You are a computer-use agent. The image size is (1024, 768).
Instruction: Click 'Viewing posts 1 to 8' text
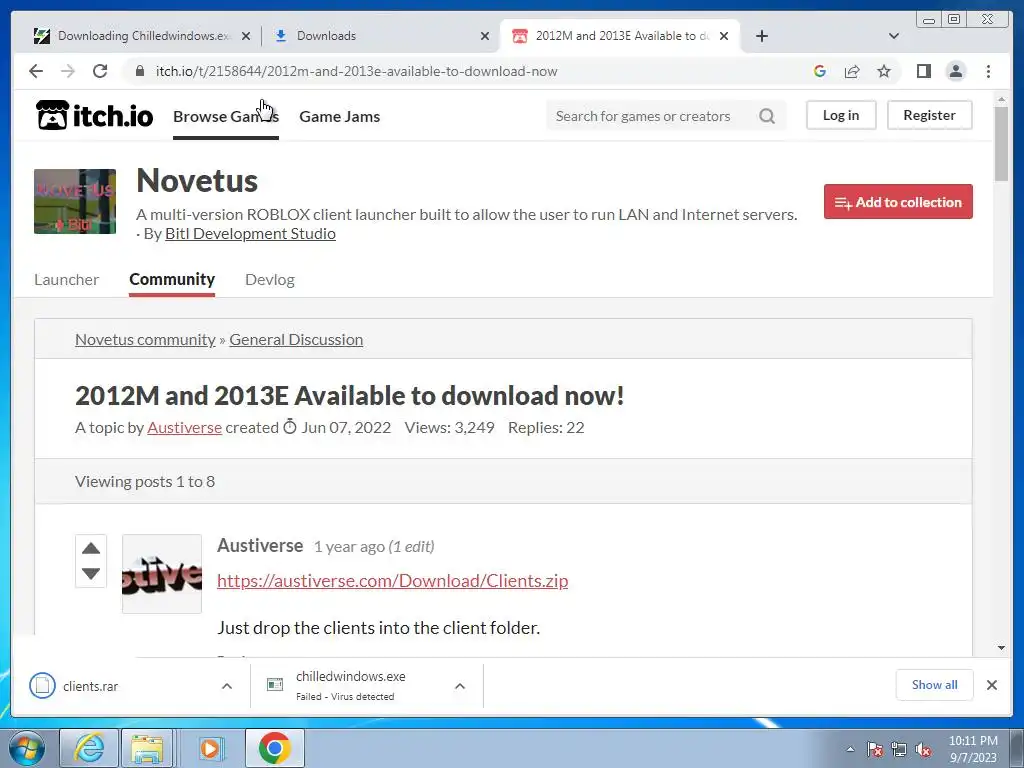pyautogui.click(x=145, y=481)
